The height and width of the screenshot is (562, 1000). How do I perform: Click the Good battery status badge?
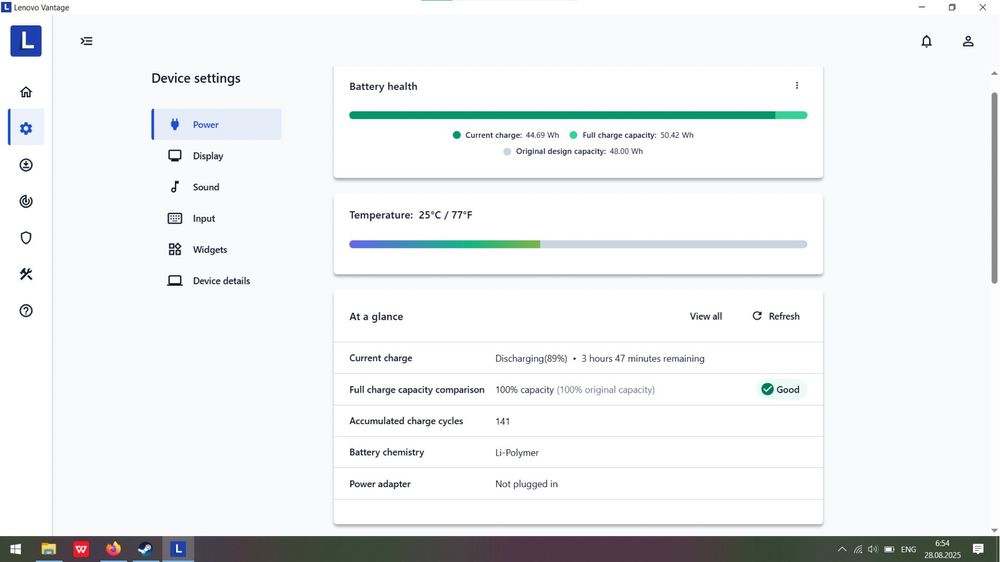(x=780, y=390)
